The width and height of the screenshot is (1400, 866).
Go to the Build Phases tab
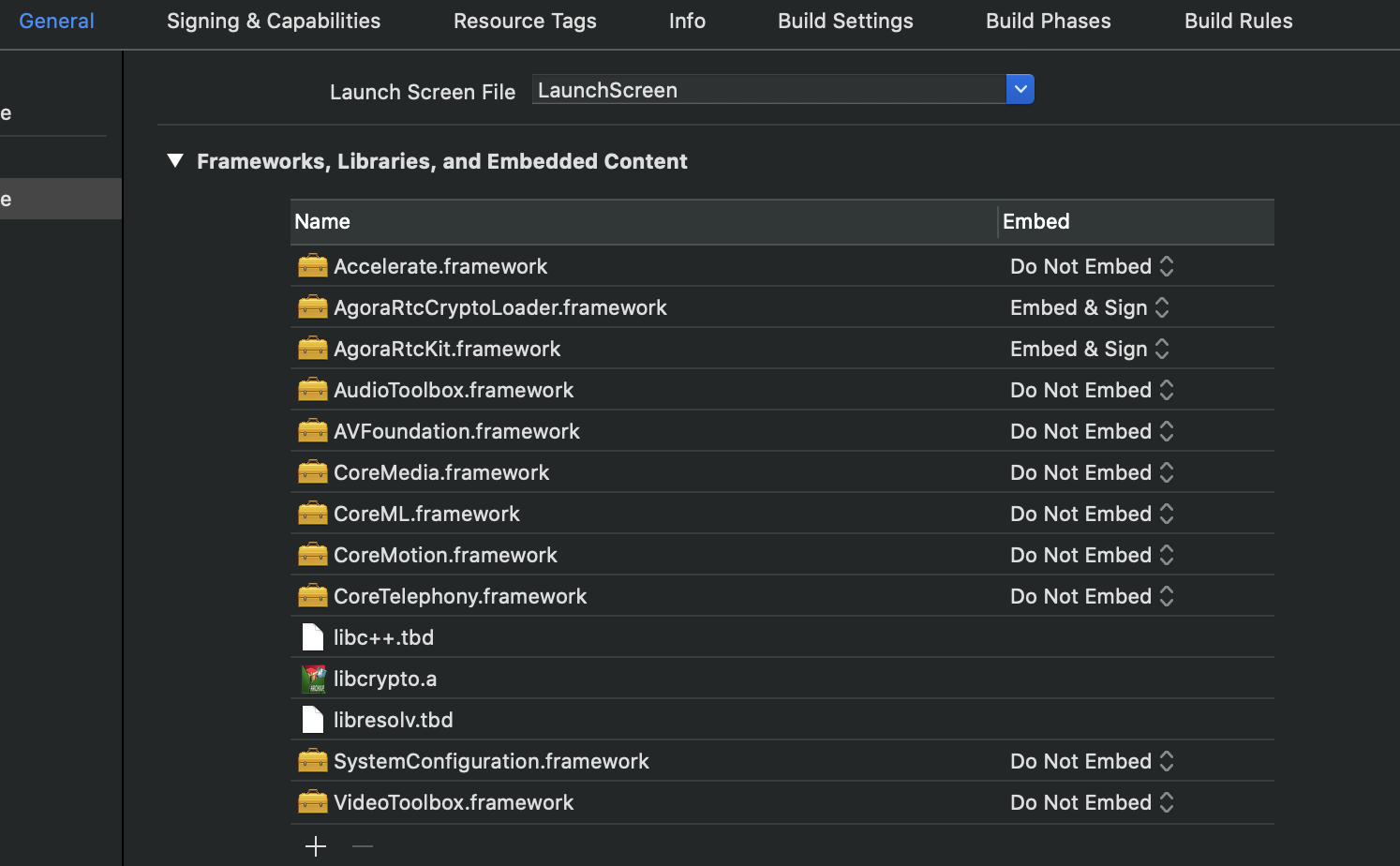(1048, 21)
